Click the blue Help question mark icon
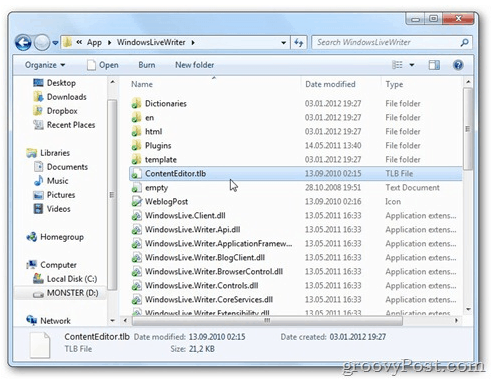 click(x=458, y=65)
